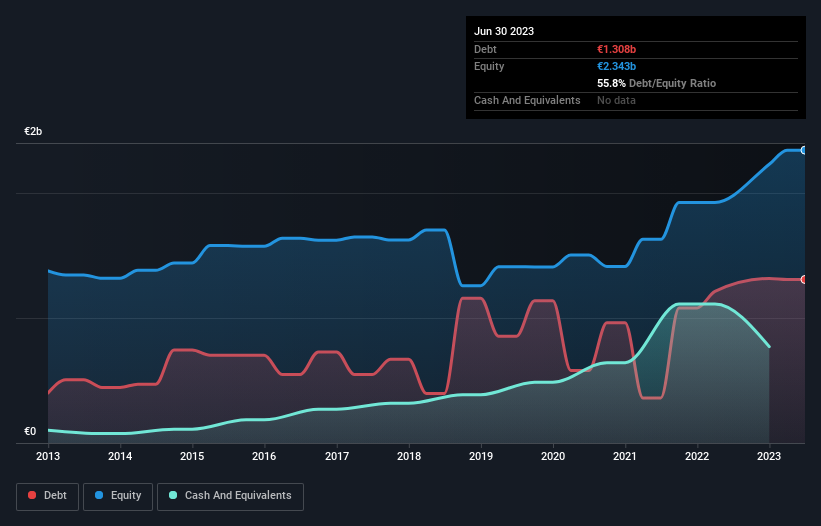Click the Equity row label in tooltip

(489, 66)
